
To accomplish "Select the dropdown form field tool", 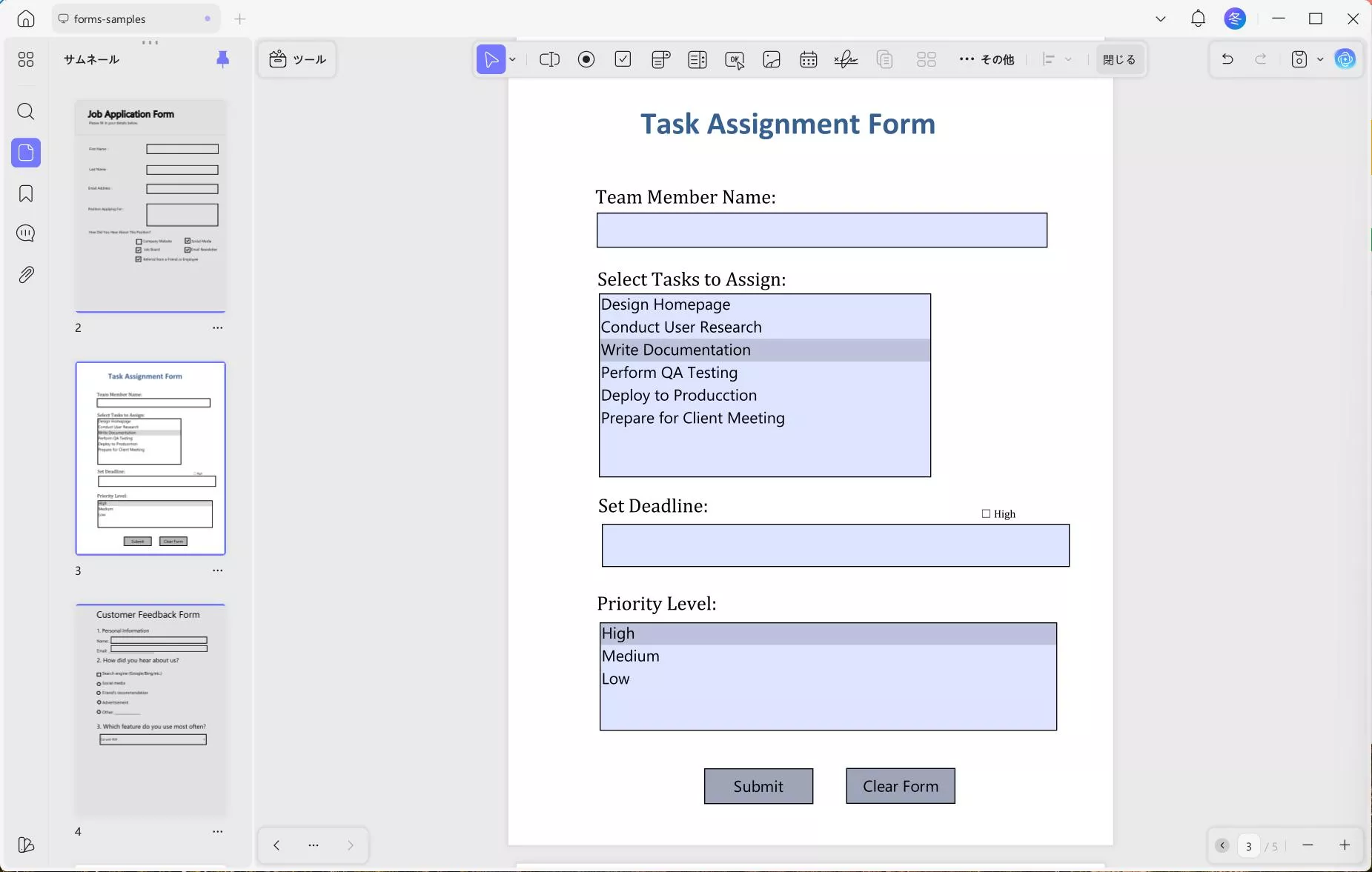I will point(660,59).
